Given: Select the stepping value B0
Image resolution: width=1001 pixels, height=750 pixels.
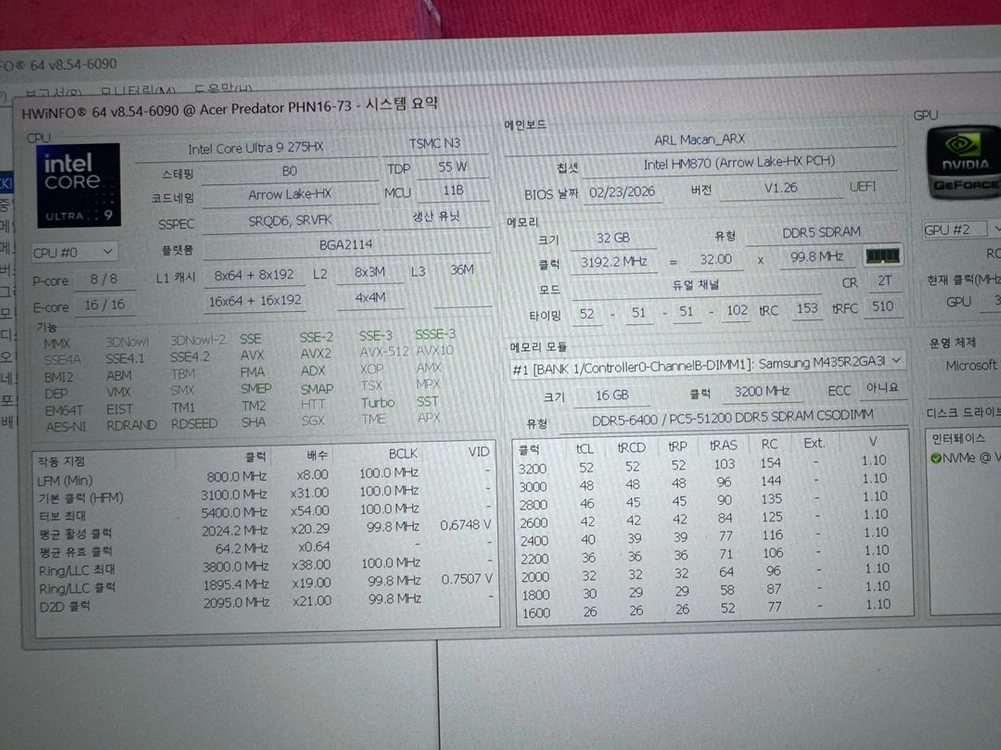Looking at the screenshot, I should pos(290,171).
